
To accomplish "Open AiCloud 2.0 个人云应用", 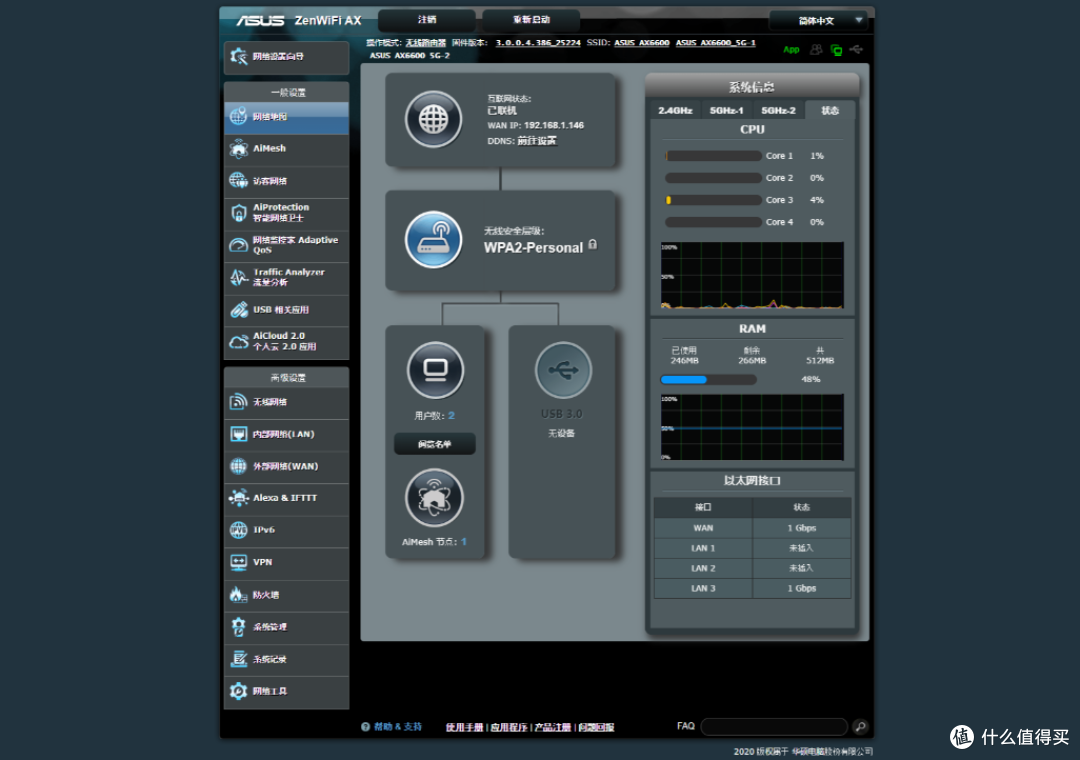I will (286, 342).
